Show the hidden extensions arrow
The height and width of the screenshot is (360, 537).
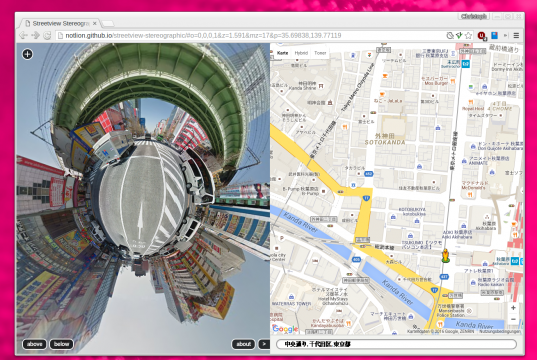click(x=505, y=35)
